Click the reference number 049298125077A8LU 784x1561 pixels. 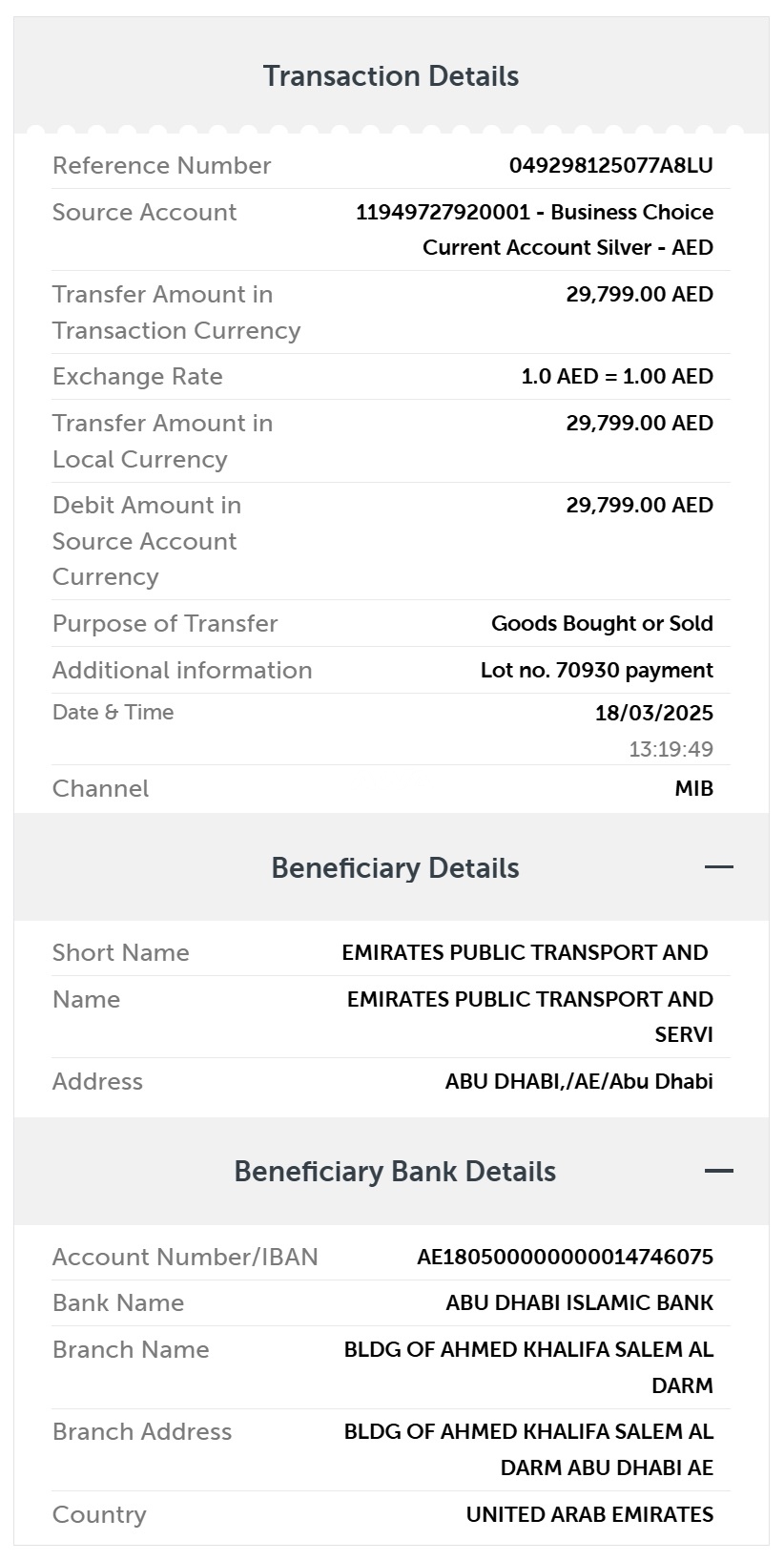point(610,165)
